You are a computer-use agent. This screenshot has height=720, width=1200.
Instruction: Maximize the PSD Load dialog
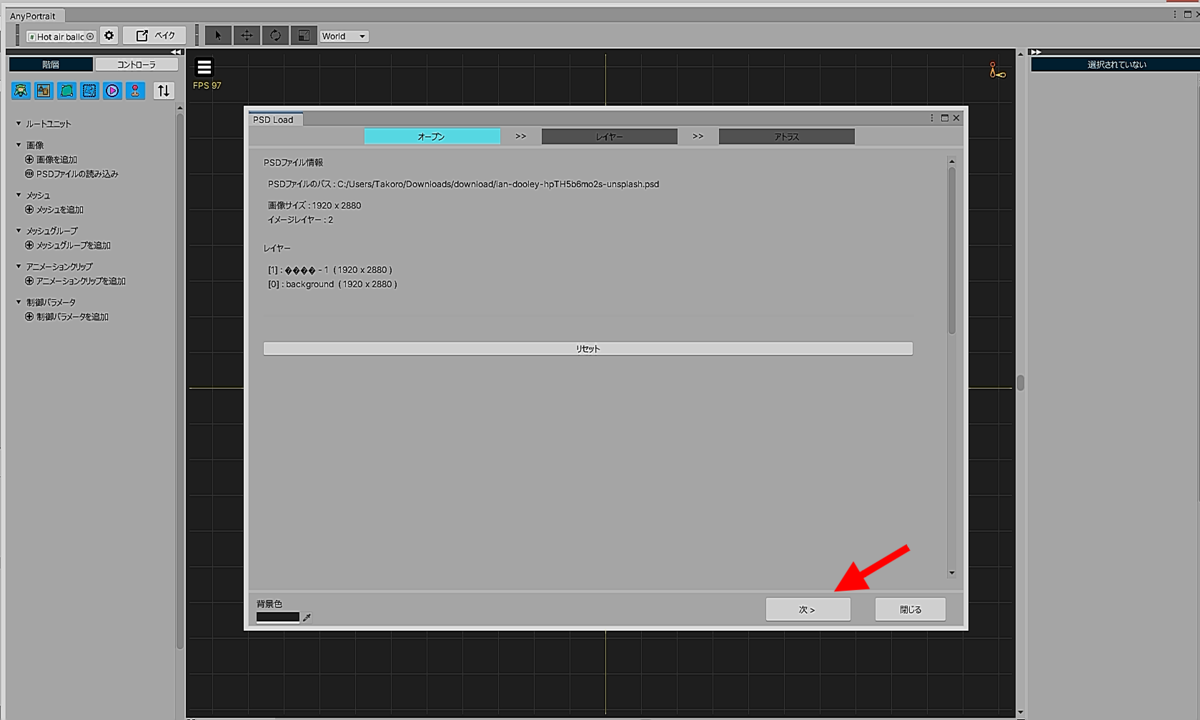pos(944,118)
